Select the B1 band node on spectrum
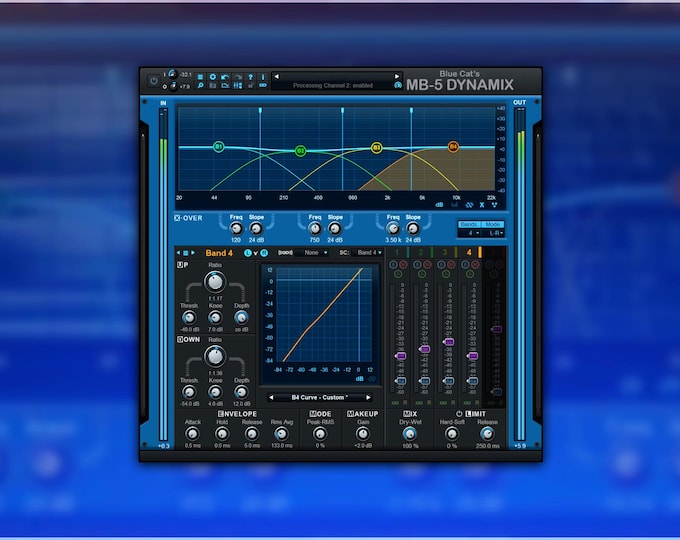This screenshot has height=540, width=680. pos(219,147)
